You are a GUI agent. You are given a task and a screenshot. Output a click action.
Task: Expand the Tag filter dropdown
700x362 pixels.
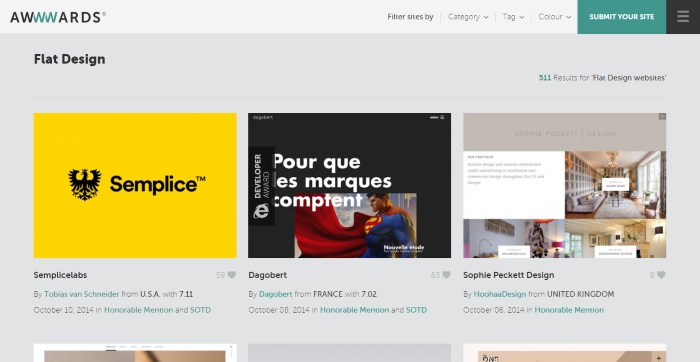point(513,17)
